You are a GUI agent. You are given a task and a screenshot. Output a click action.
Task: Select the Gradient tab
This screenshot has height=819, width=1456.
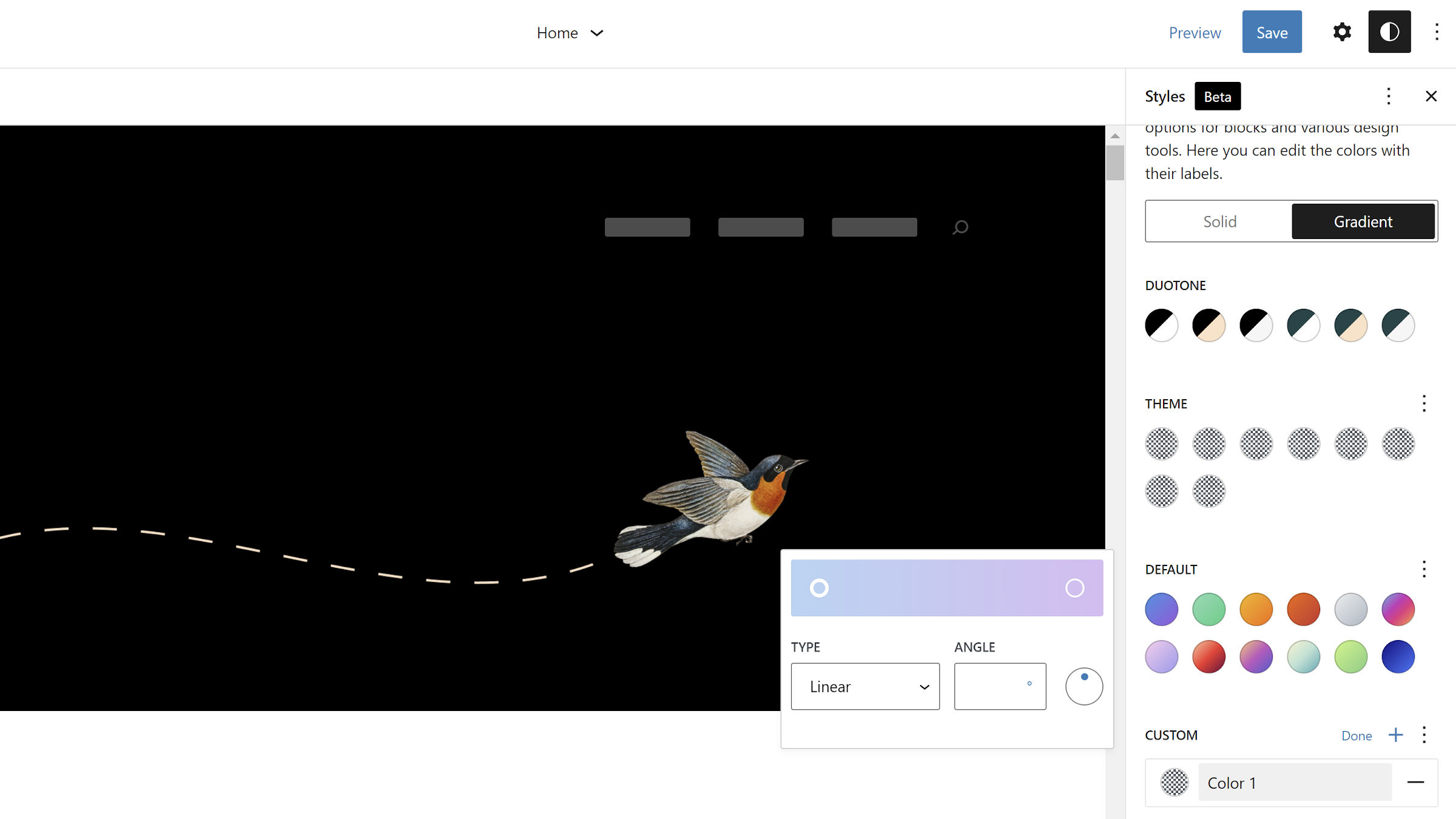(1363, 221)
